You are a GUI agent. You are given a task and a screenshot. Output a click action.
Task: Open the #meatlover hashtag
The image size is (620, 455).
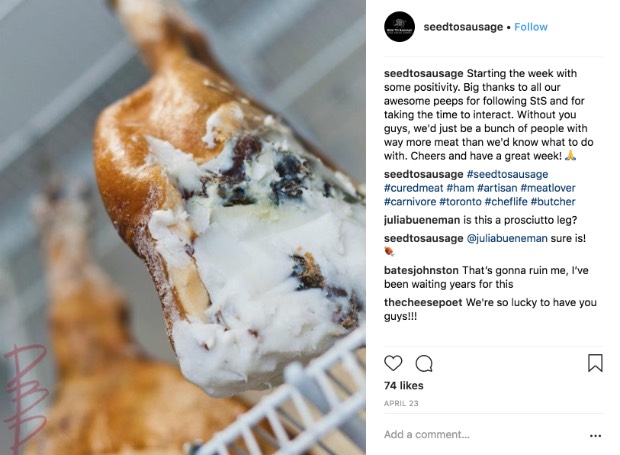[x=548, y=188]
